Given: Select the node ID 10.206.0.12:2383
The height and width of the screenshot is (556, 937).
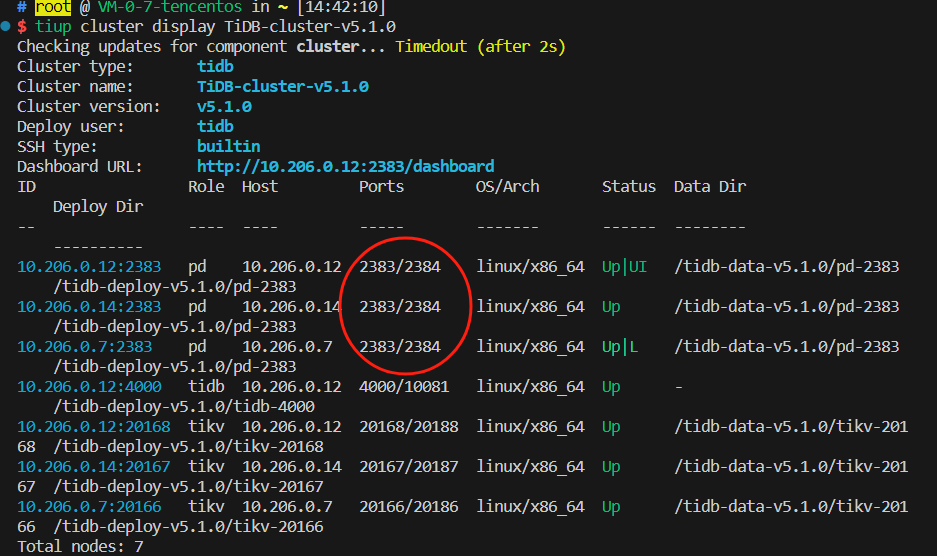Looking at the screenshot, I should [89, 267].
